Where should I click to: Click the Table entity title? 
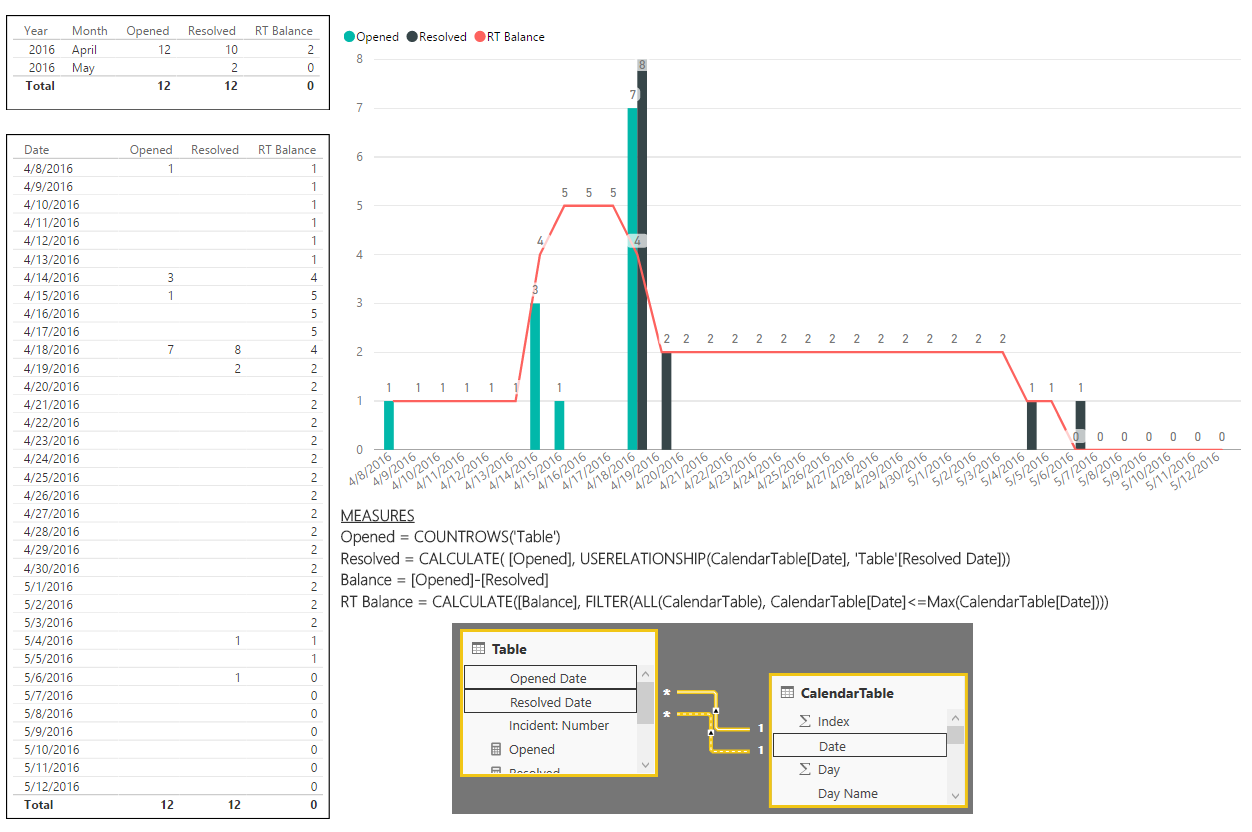coord(509,649)
